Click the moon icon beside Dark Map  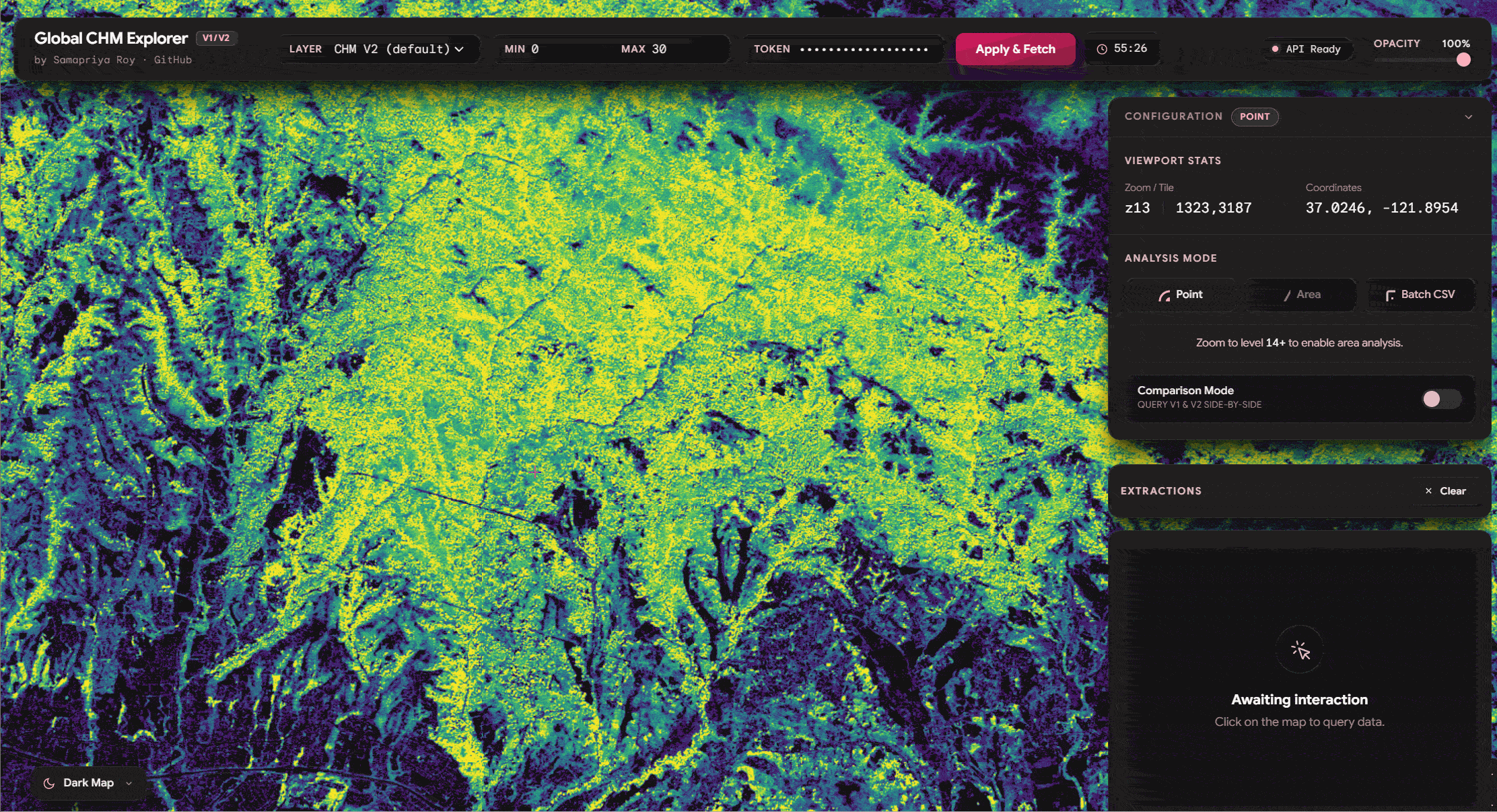(x=49, y=783)
